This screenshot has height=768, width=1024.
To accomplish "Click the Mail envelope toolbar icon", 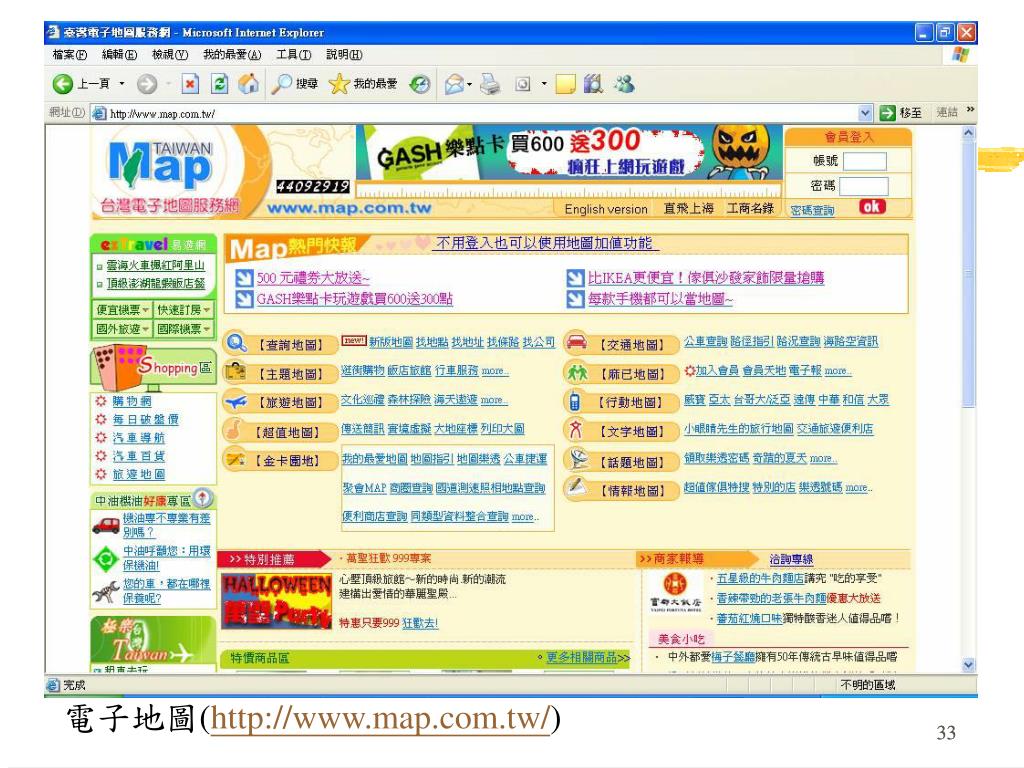I will (454, 84).
